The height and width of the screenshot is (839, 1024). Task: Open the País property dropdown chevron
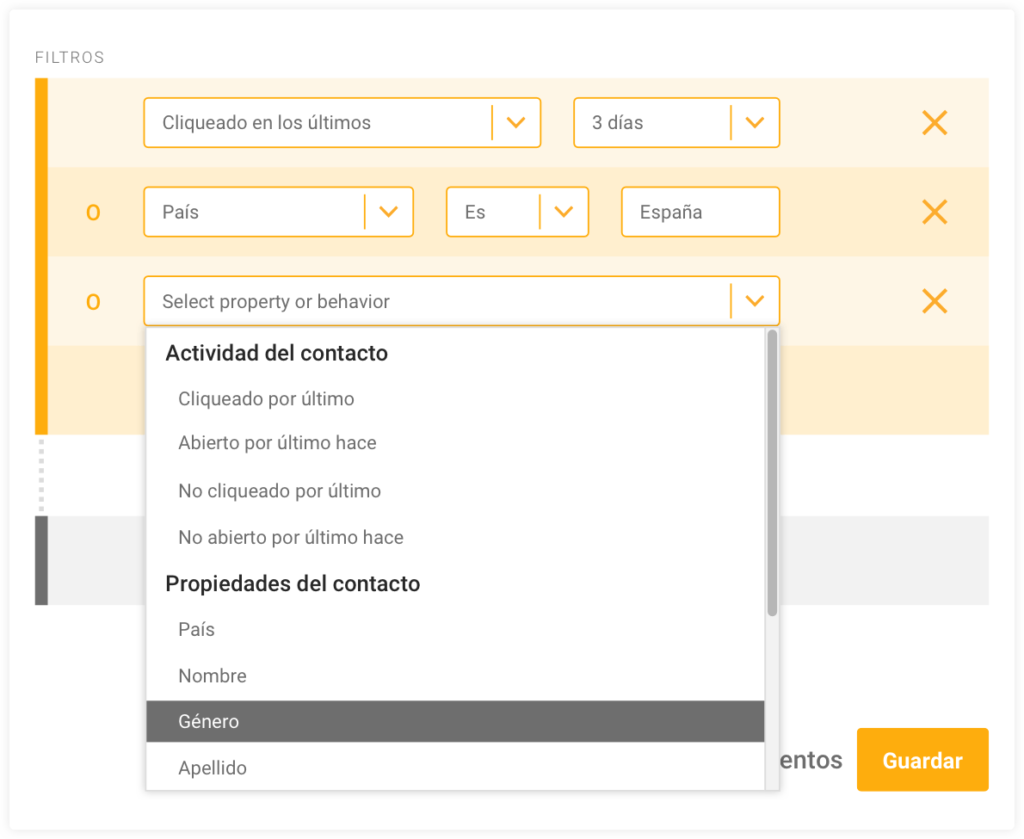tap(389, 212)
